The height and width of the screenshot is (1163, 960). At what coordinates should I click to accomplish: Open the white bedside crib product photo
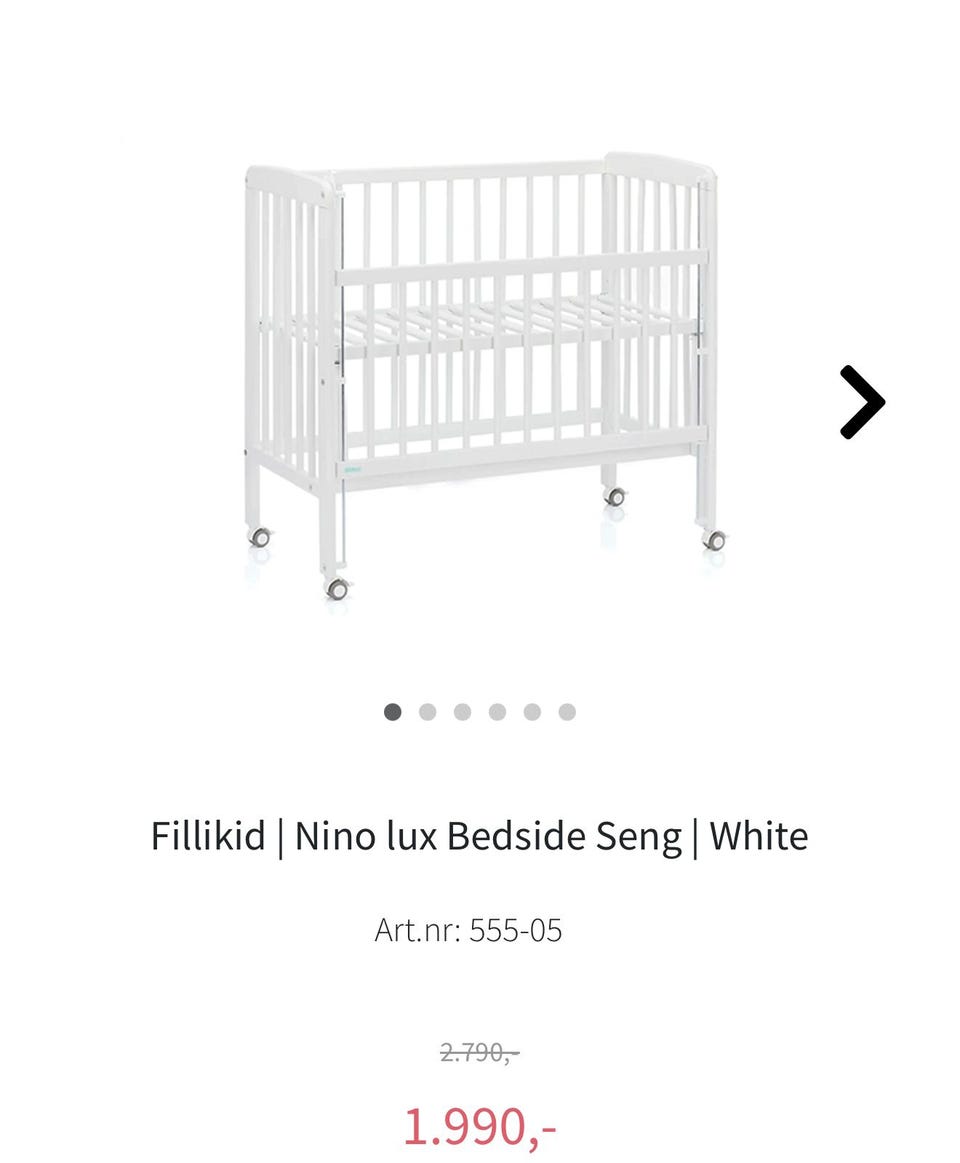click(482, 375)
